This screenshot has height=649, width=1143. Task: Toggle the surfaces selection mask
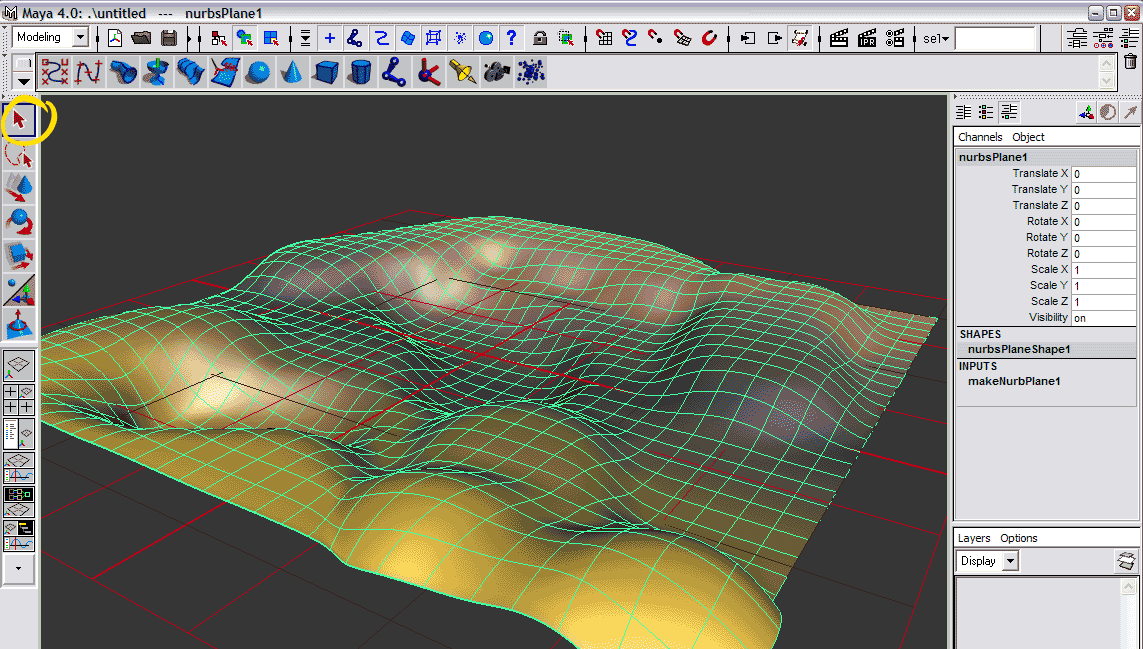(x=407, y=38)
